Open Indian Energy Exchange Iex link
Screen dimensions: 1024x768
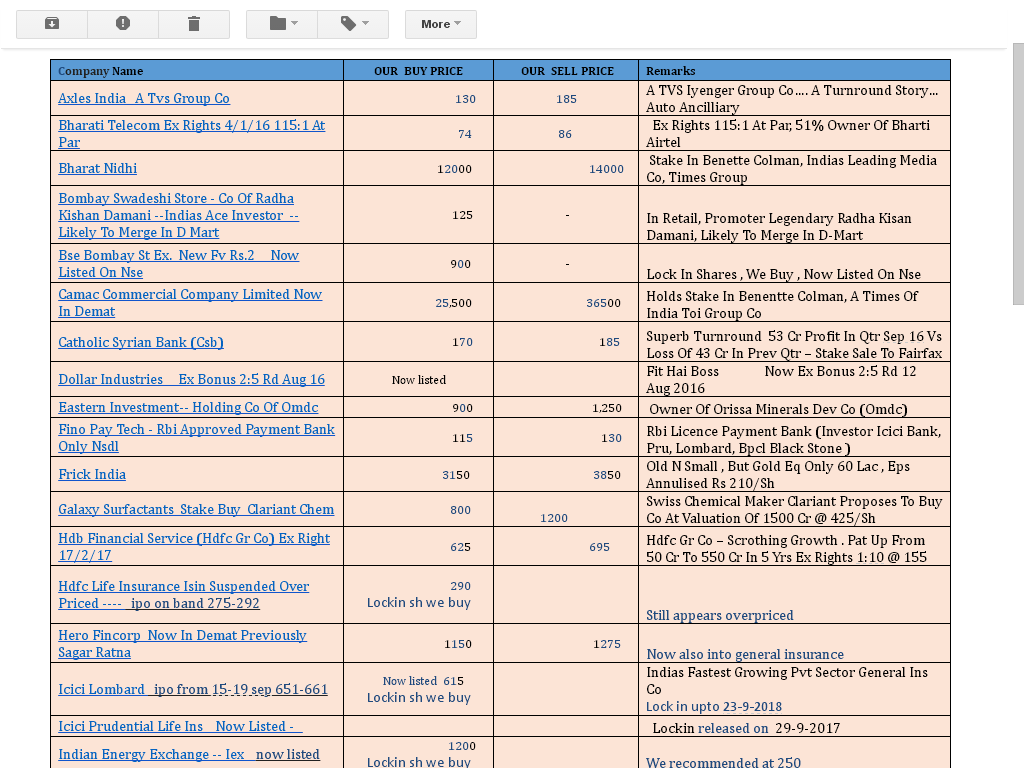[189, 754]
